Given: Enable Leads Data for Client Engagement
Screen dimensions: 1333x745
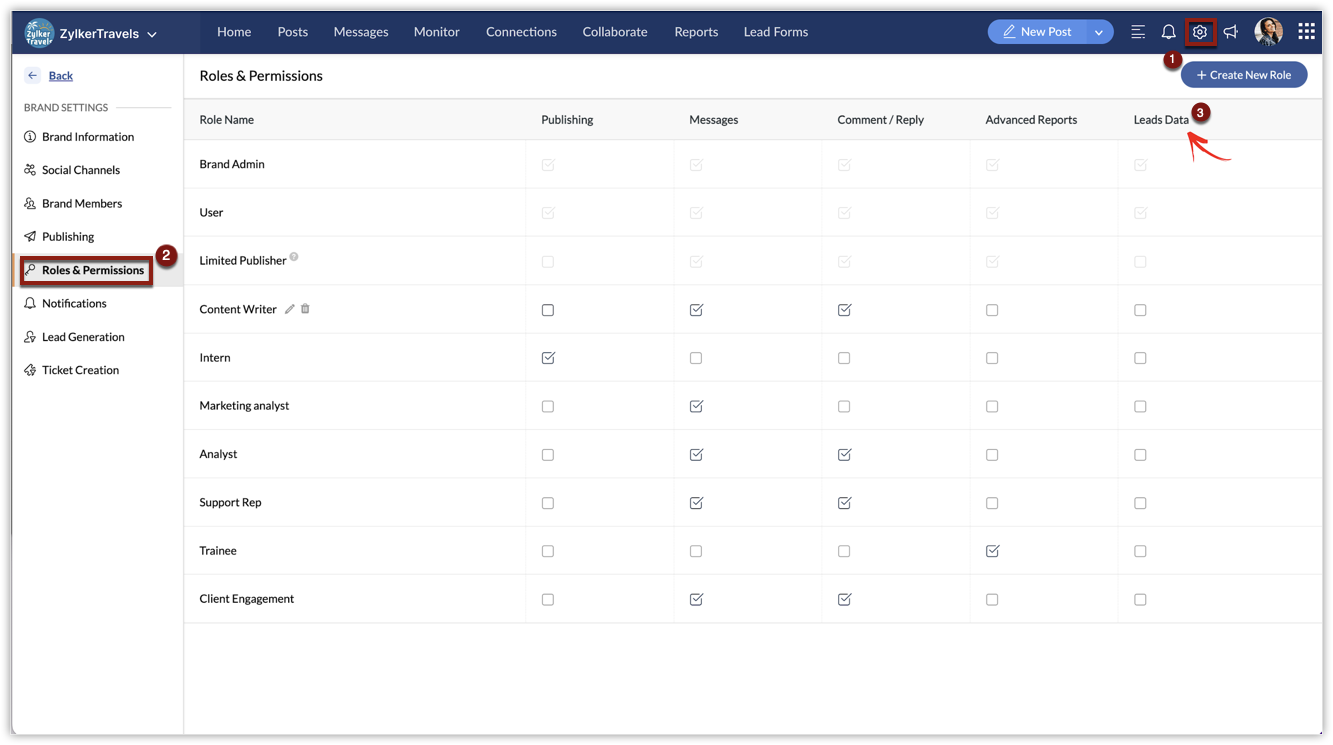Looking at the screenshot, I should click(x=1140, y=600).
